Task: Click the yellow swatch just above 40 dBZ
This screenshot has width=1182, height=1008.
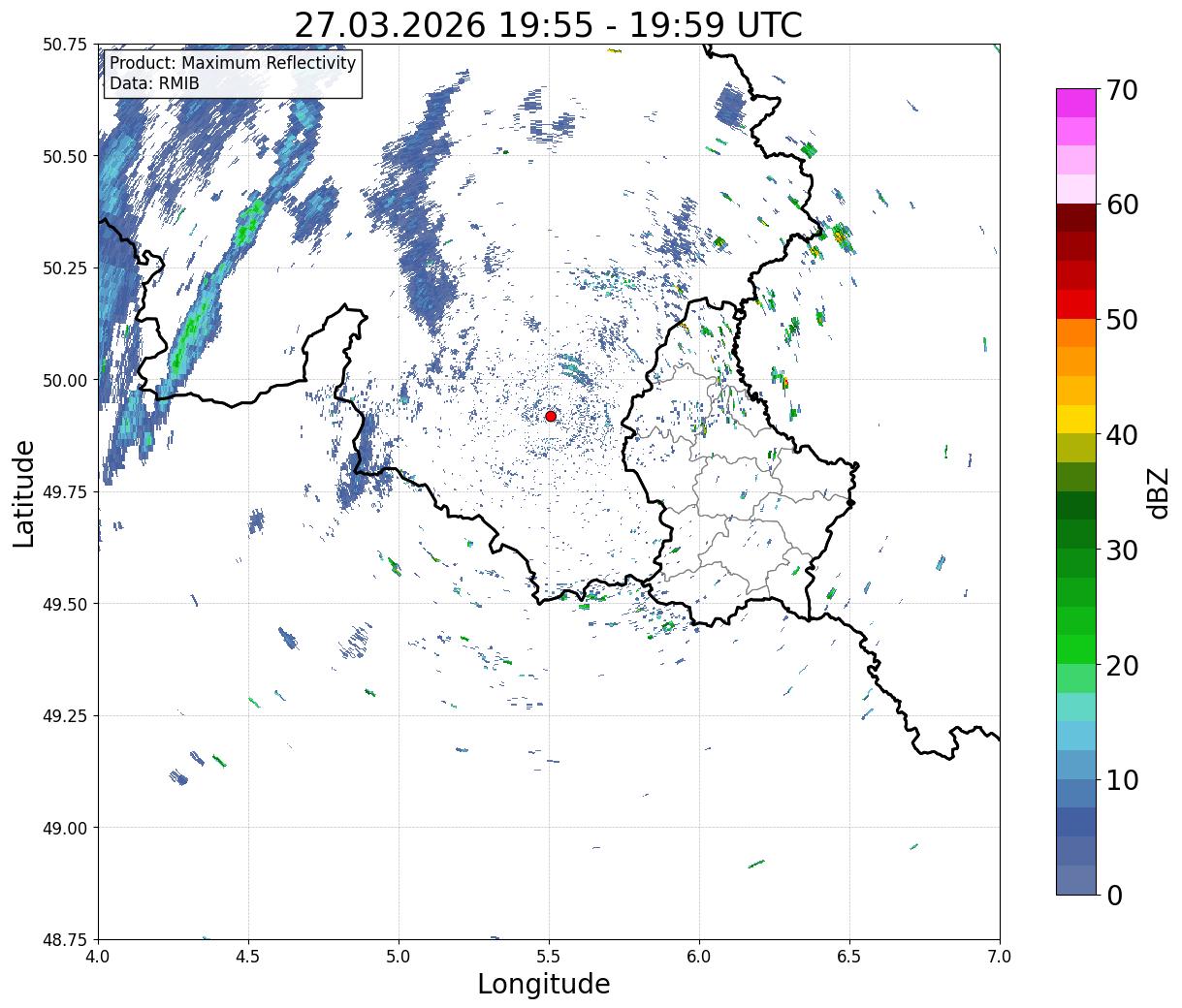Action: click(x=1076, y=419)
